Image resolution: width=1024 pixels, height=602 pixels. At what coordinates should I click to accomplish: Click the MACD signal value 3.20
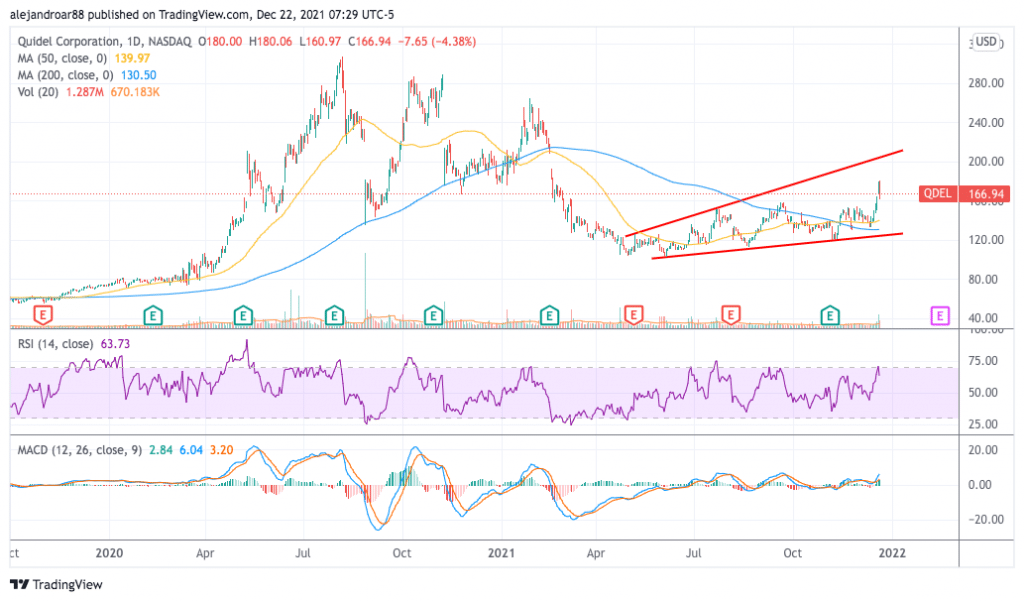pyautogui.click(x=221, y=450)
